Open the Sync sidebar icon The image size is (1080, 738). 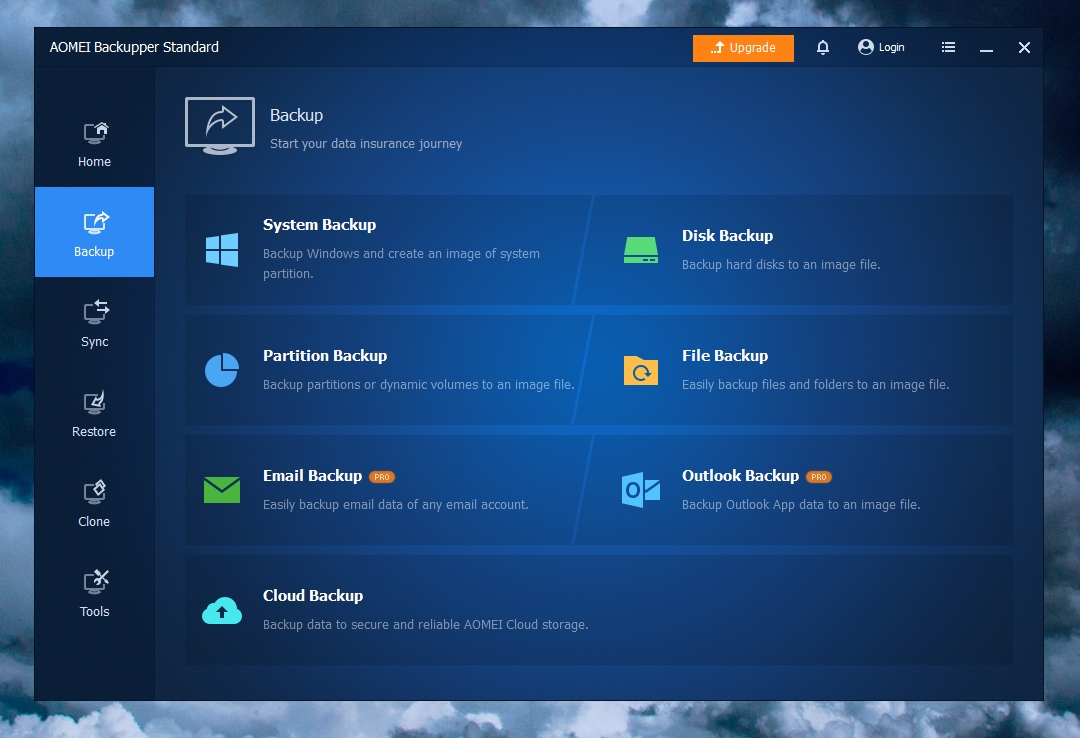tap(96, 312)
